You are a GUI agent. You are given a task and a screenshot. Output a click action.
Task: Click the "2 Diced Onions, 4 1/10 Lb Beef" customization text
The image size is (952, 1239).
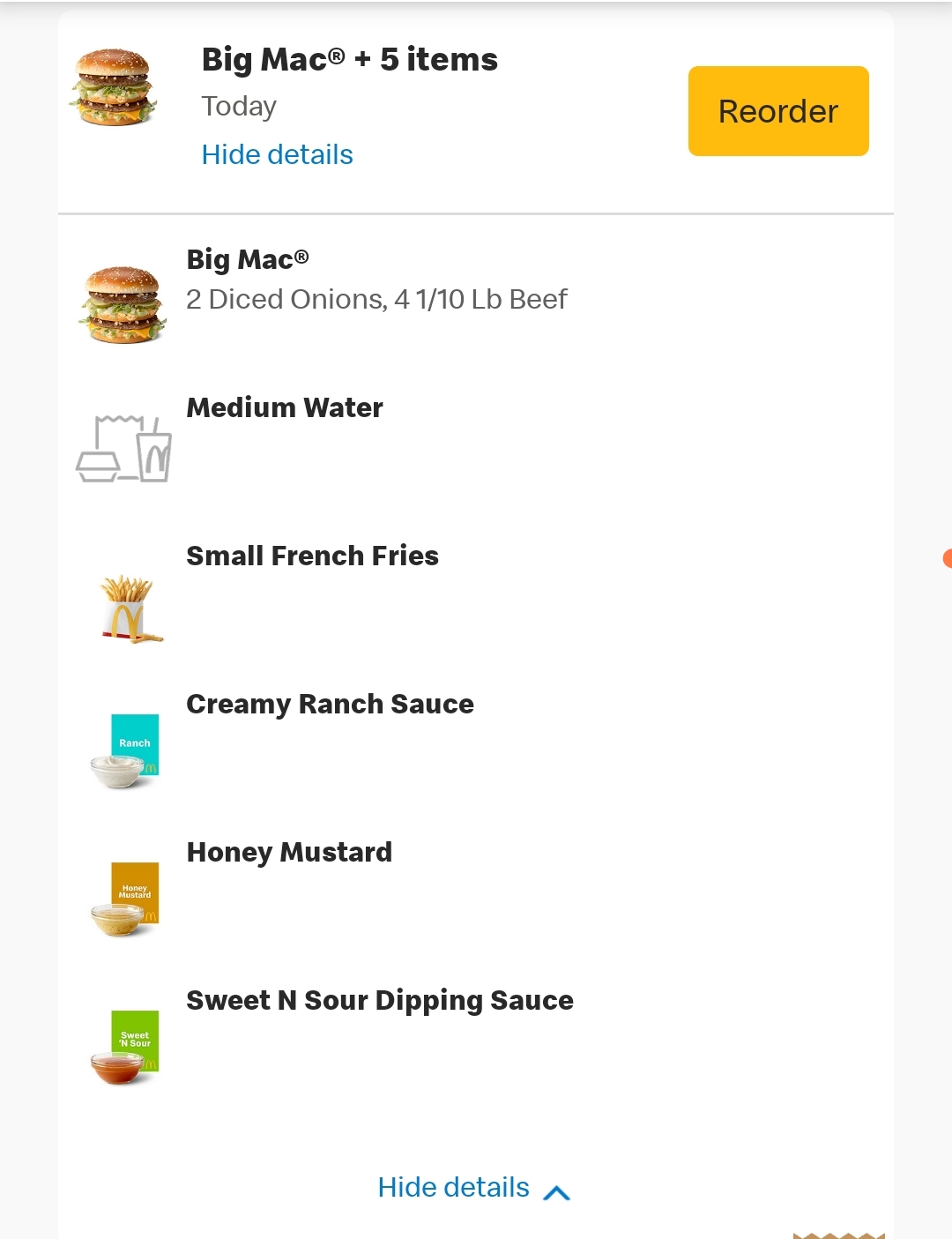(x=376, y=300)
